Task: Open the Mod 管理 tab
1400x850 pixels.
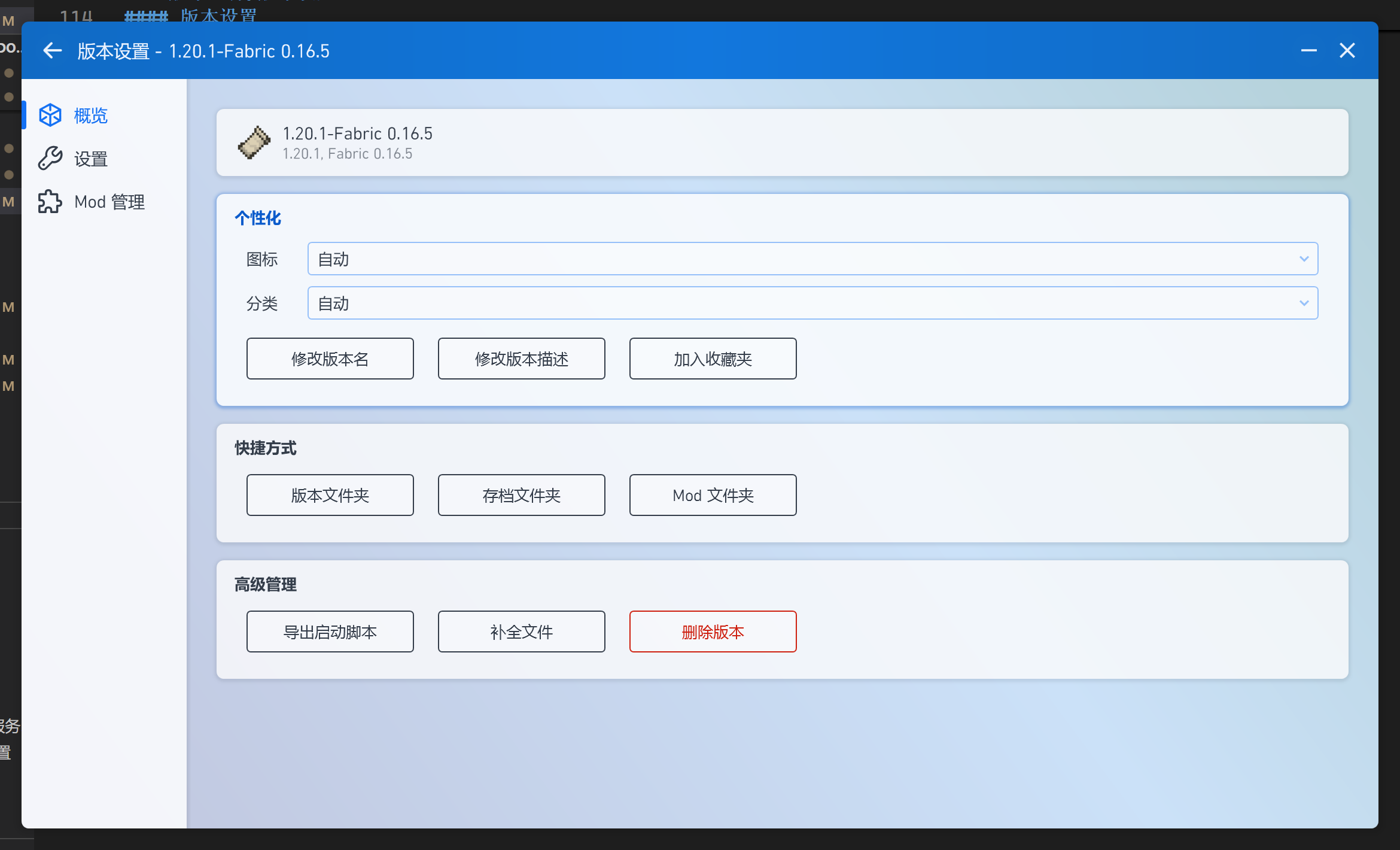Action: click(109, 202)
